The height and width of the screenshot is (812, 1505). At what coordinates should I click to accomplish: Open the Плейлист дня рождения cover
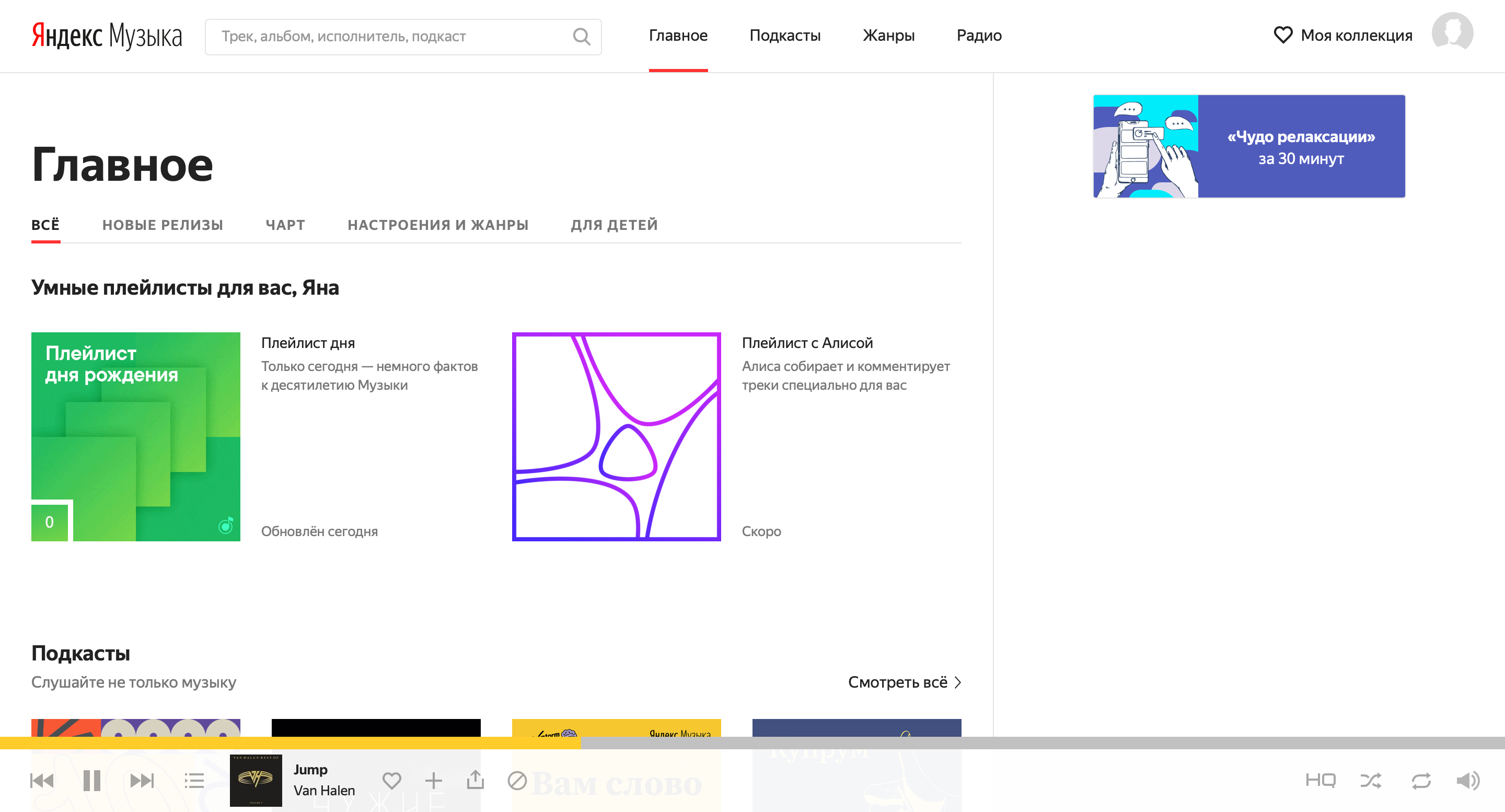135,437
